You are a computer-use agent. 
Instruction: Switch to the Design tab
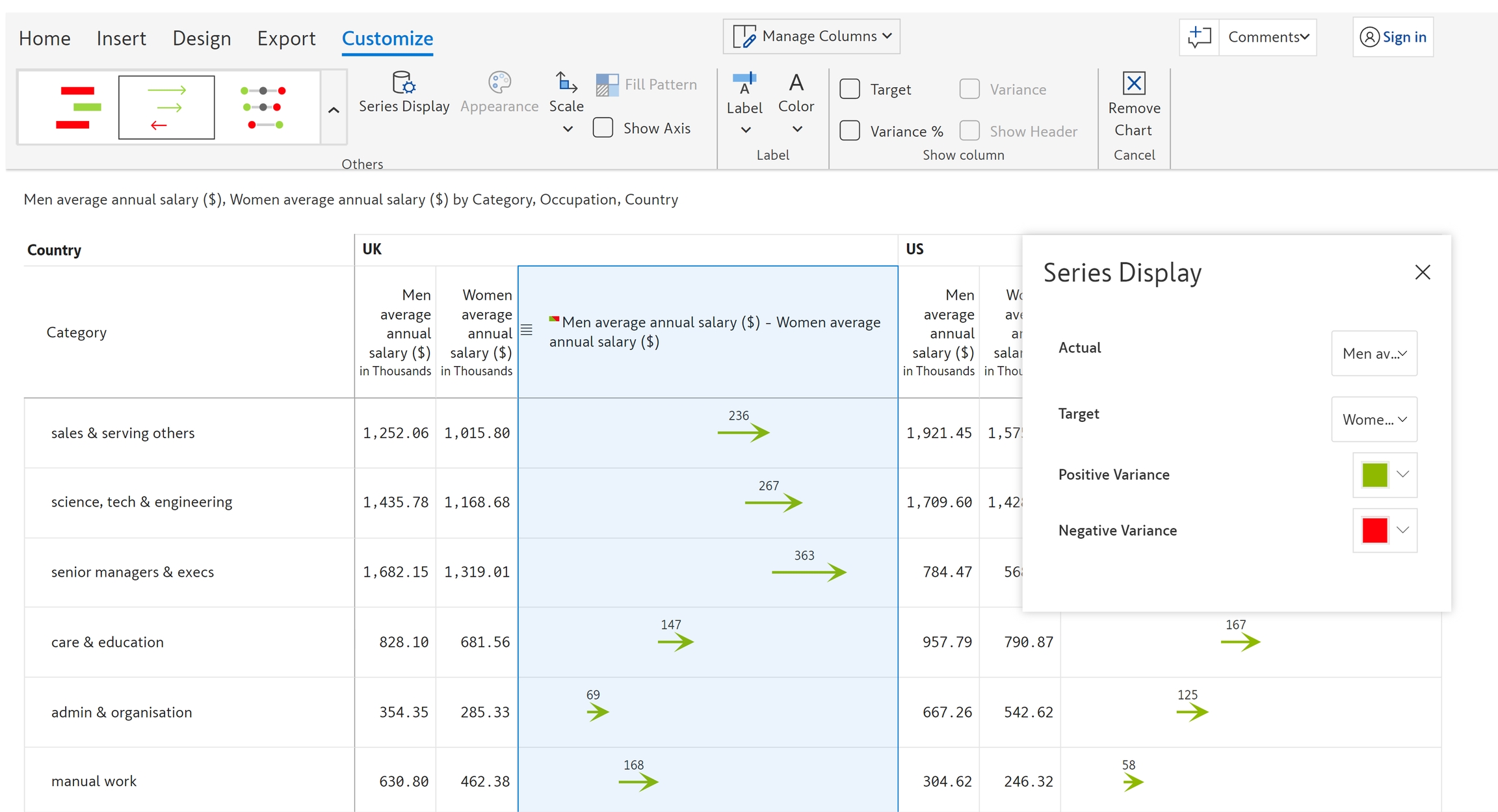(202, 38)
